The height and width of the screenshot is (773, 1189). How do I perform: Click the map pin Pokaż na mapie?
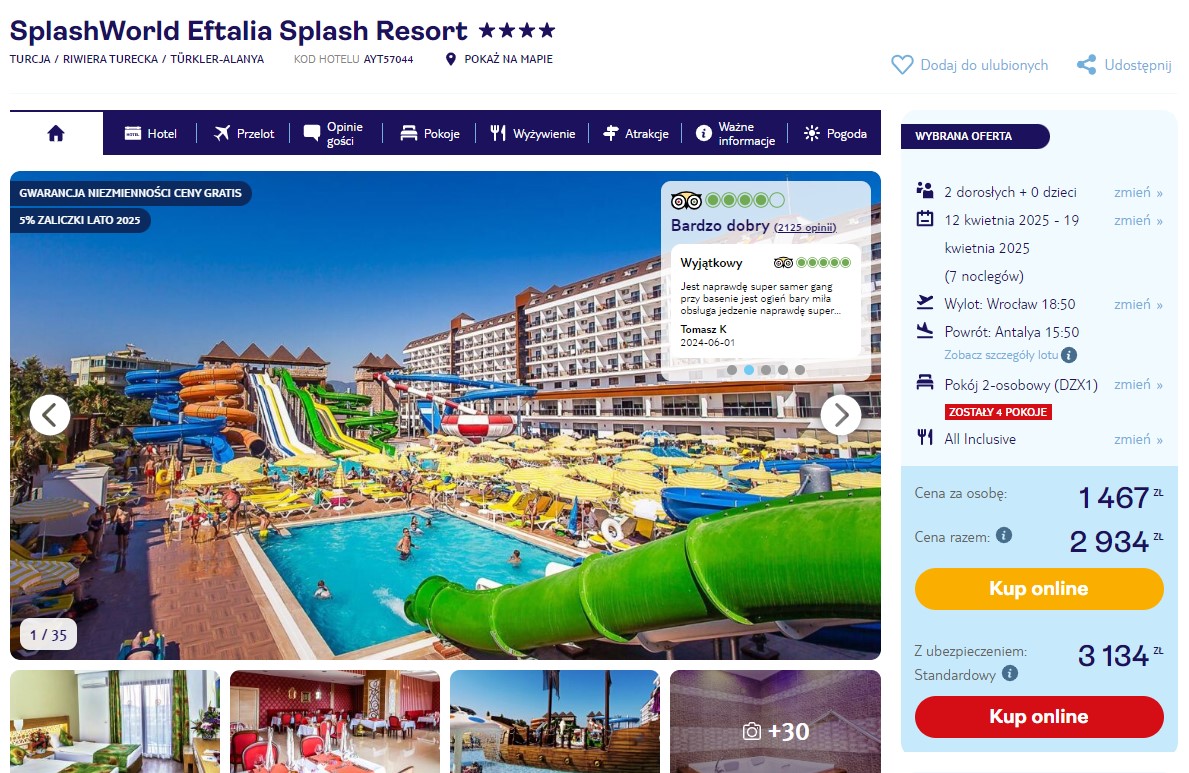tap(450, 59)
